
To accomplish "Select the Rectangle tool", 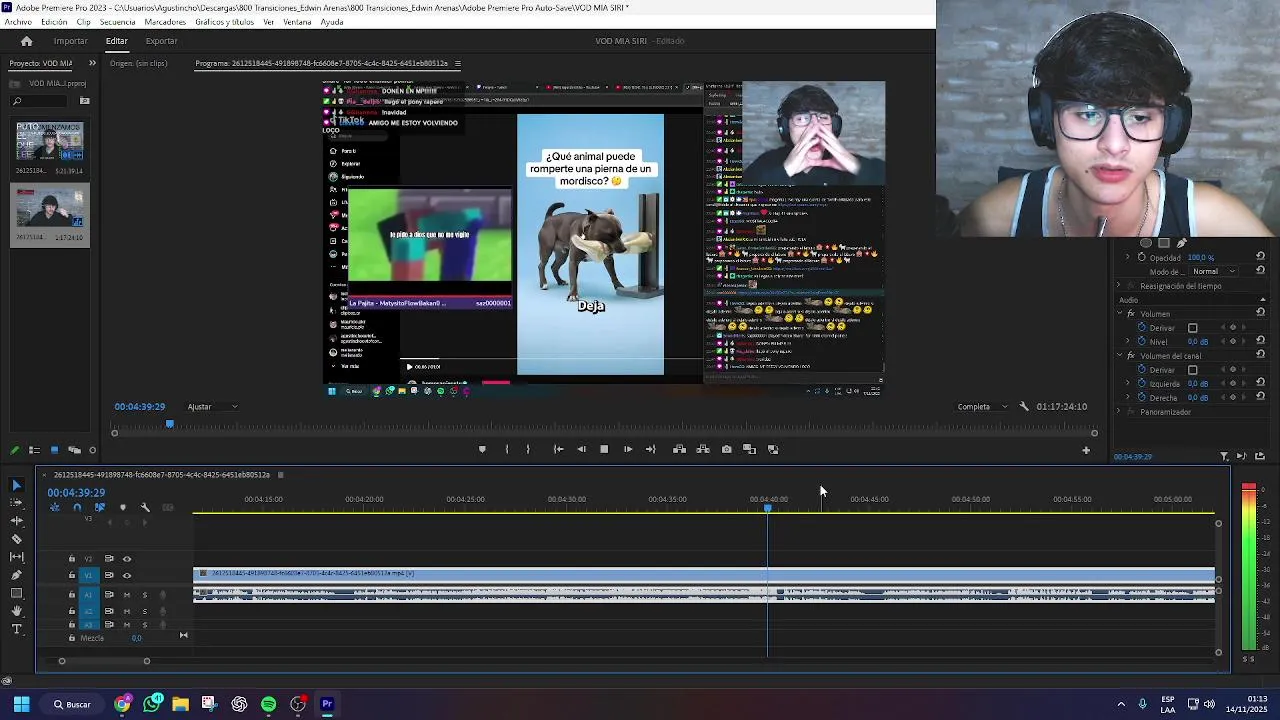I will (x=16, y=593).
